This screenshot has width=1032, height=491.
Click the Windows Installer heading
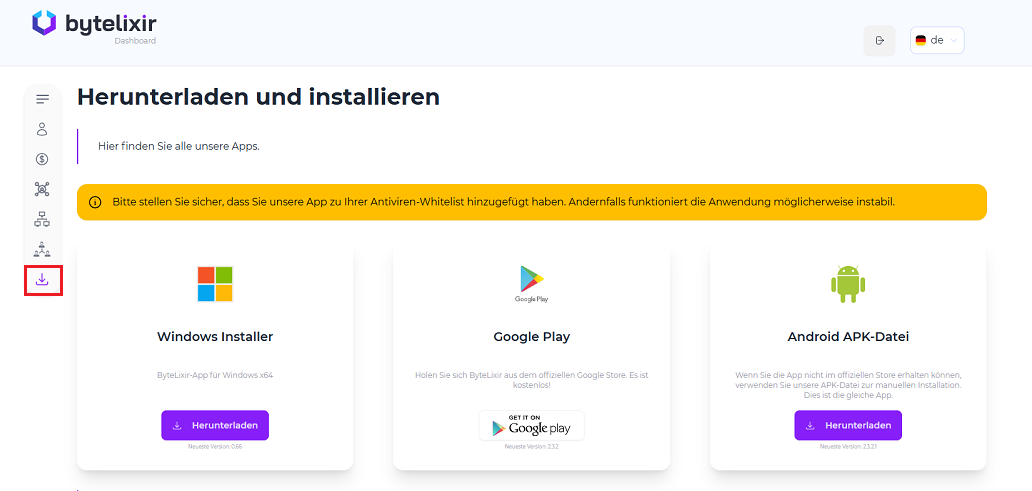coord(215,337)
